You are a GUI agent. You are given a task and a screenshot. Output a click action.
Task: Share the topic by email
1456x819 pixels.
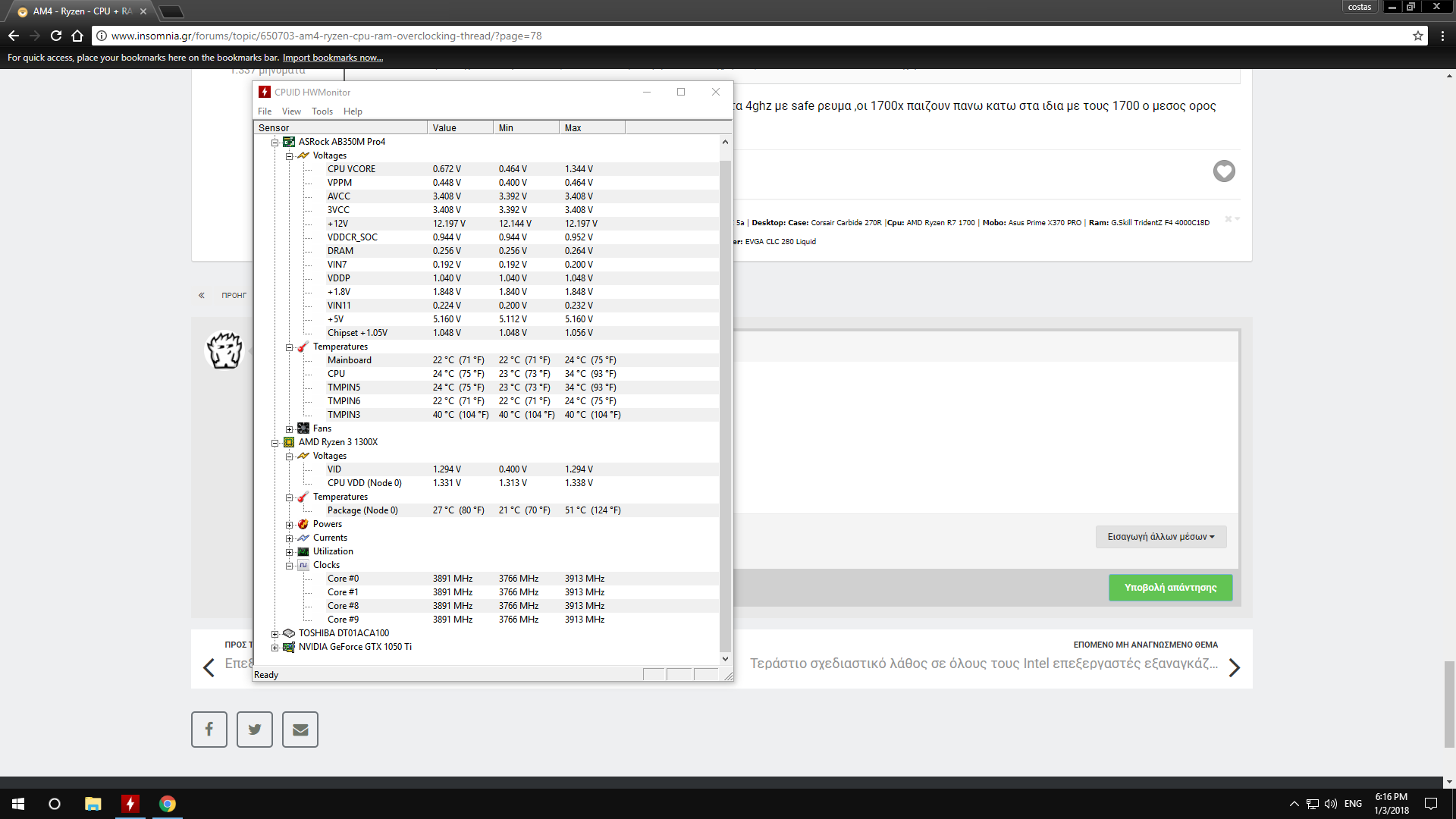pyautogui.click(x=300, y=730)
